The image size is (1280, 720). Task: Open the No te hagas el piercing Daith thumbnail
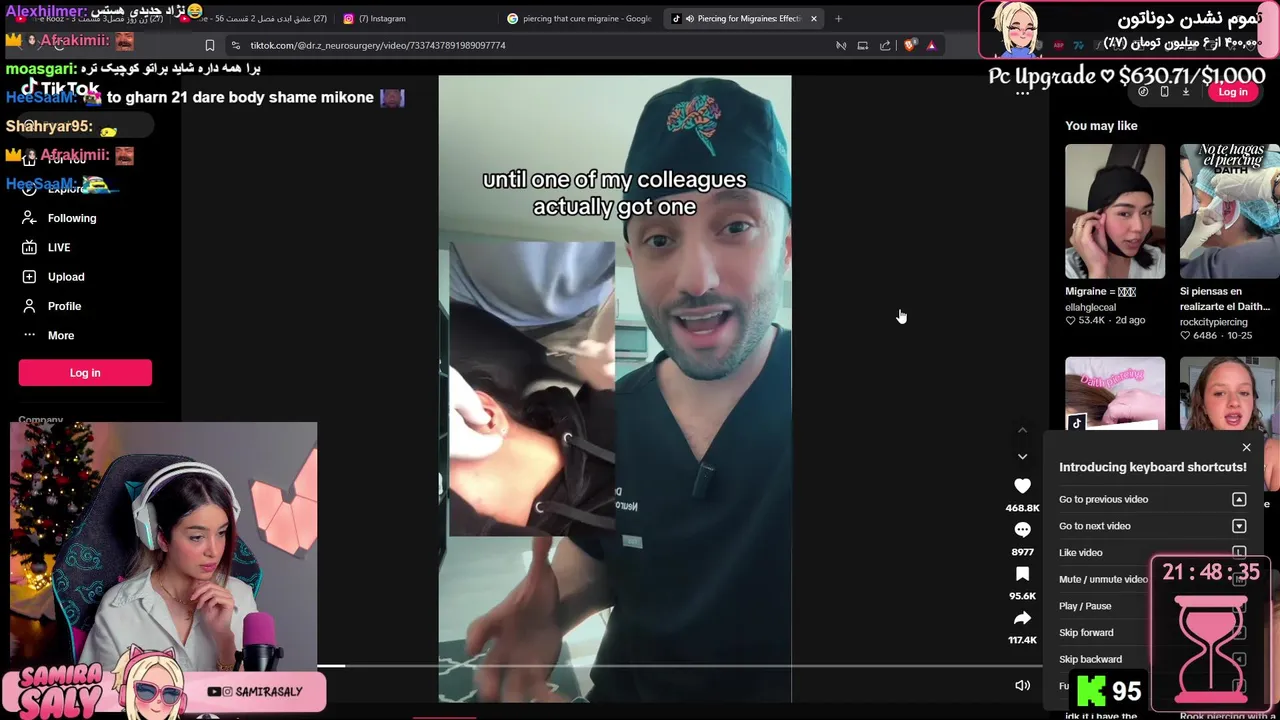[x=1229, y=211]
